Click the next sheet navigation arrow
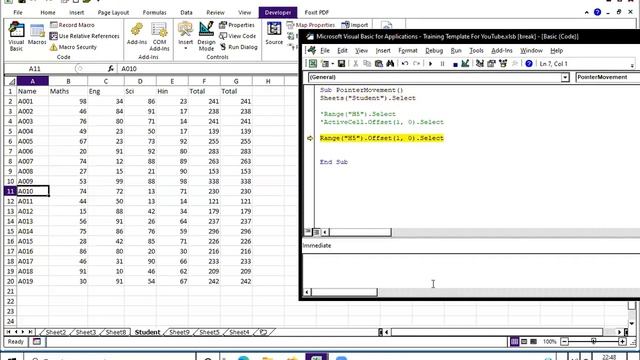 pos(22,332)
